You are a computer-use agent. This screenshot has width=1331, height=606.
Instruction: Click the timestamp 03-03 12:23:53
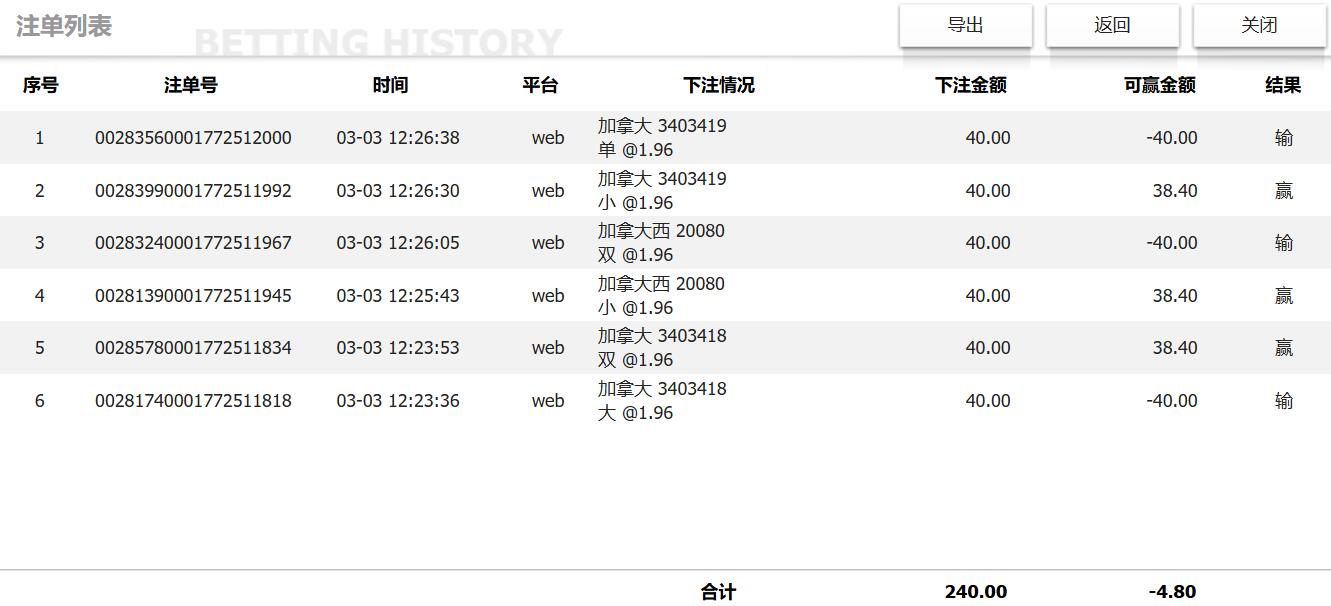tap(390, 347)
